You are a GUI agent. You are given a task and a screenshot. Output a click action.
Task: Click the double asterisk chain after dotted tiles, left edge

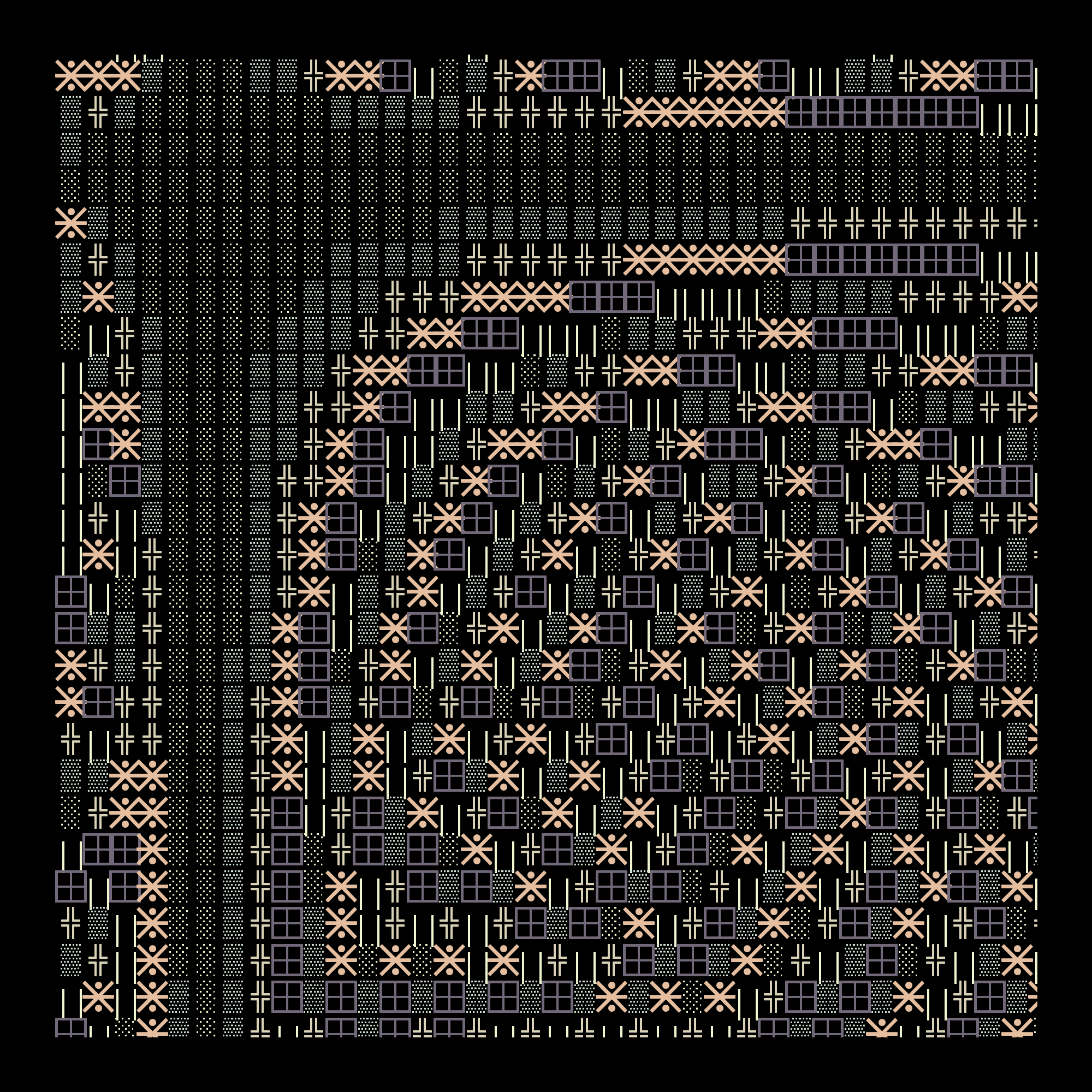[139, 775]
